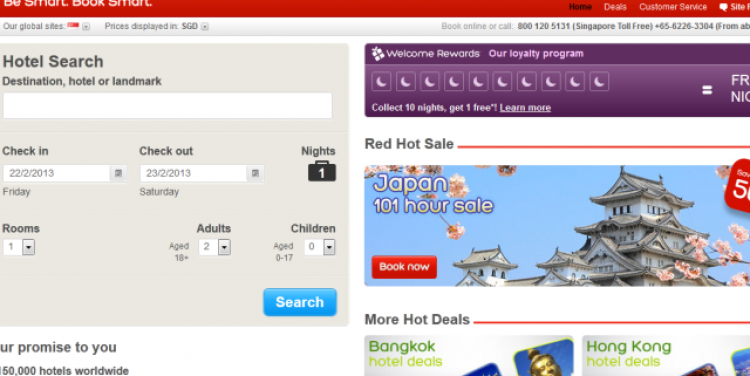Focus the destination, hotel or landmark field
Image resolution: width=750 pixels, height=376 pixels.
coord(167,105)
